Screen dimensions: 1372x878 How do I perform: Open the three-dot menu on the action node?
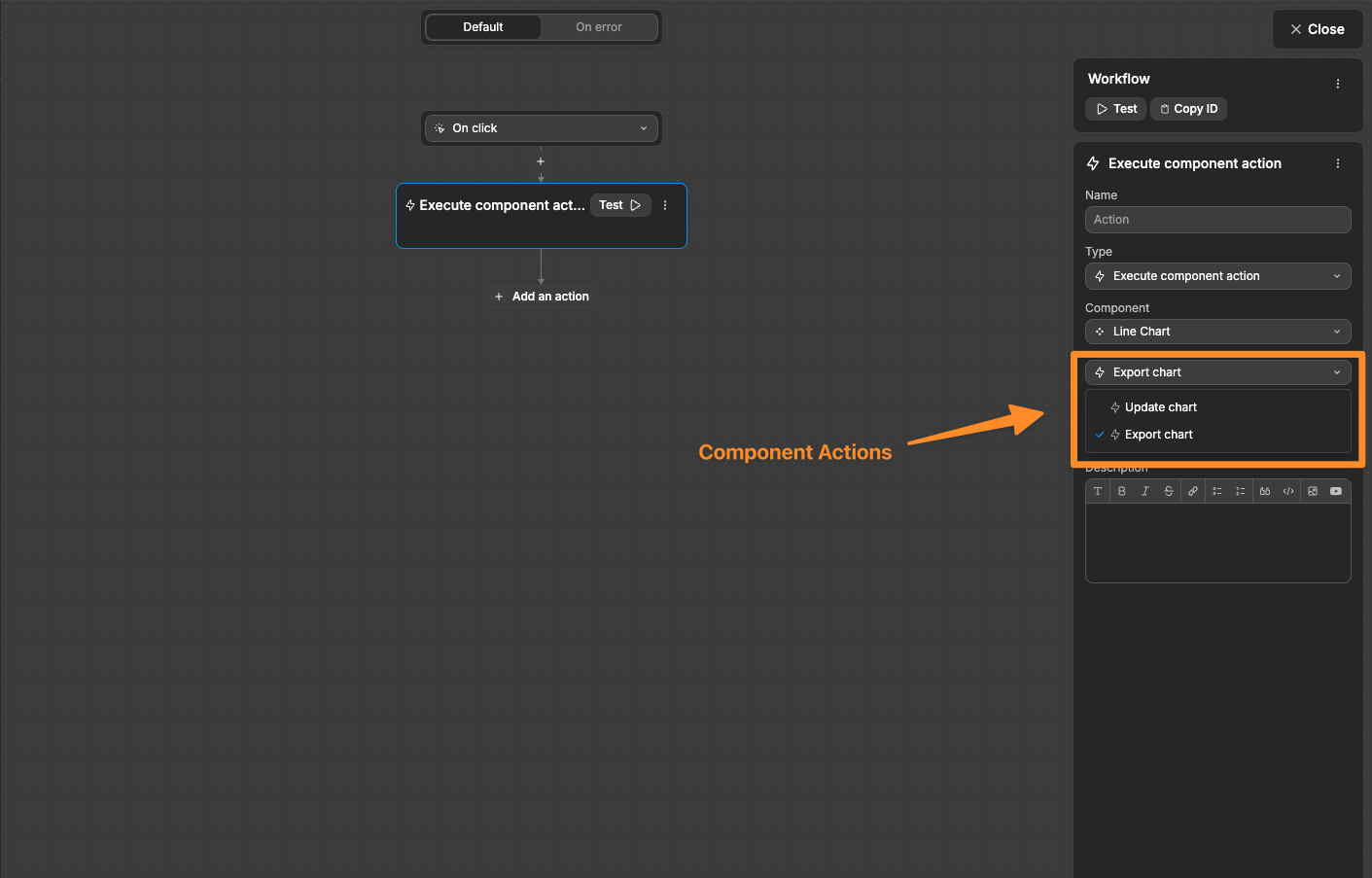tap(665, 204)
